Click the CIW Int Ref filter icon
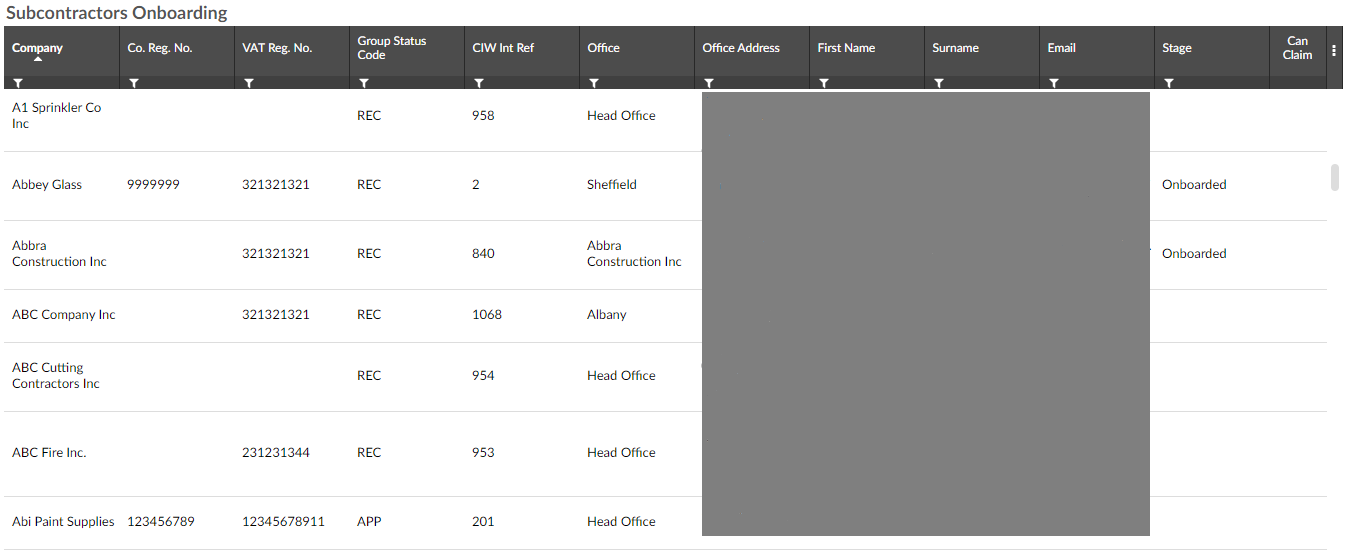This screenshot has width=1347, height=551. (x=479, y=84)
